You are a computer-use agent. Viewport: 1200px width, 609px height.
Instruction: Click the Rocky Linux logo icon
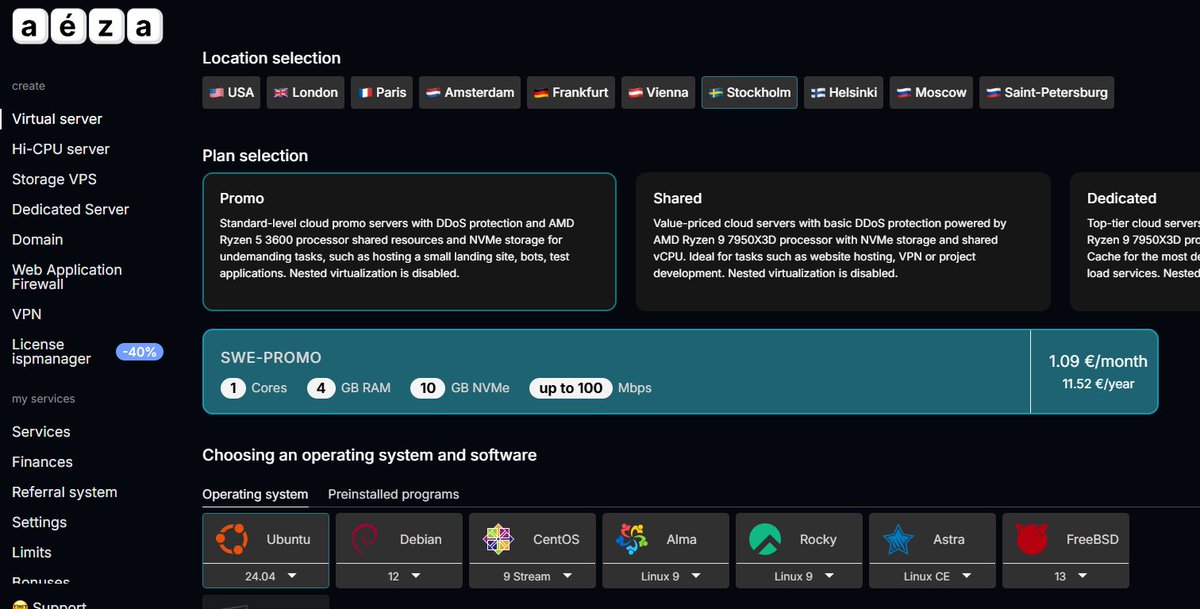point(765,539)
